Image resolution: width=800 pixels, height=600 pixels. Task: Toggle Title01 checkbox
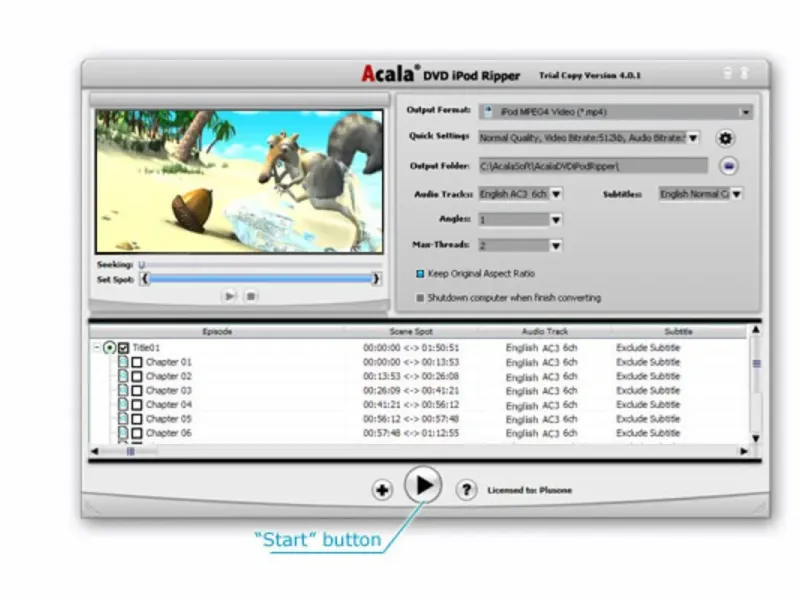[x=123, y=348]
